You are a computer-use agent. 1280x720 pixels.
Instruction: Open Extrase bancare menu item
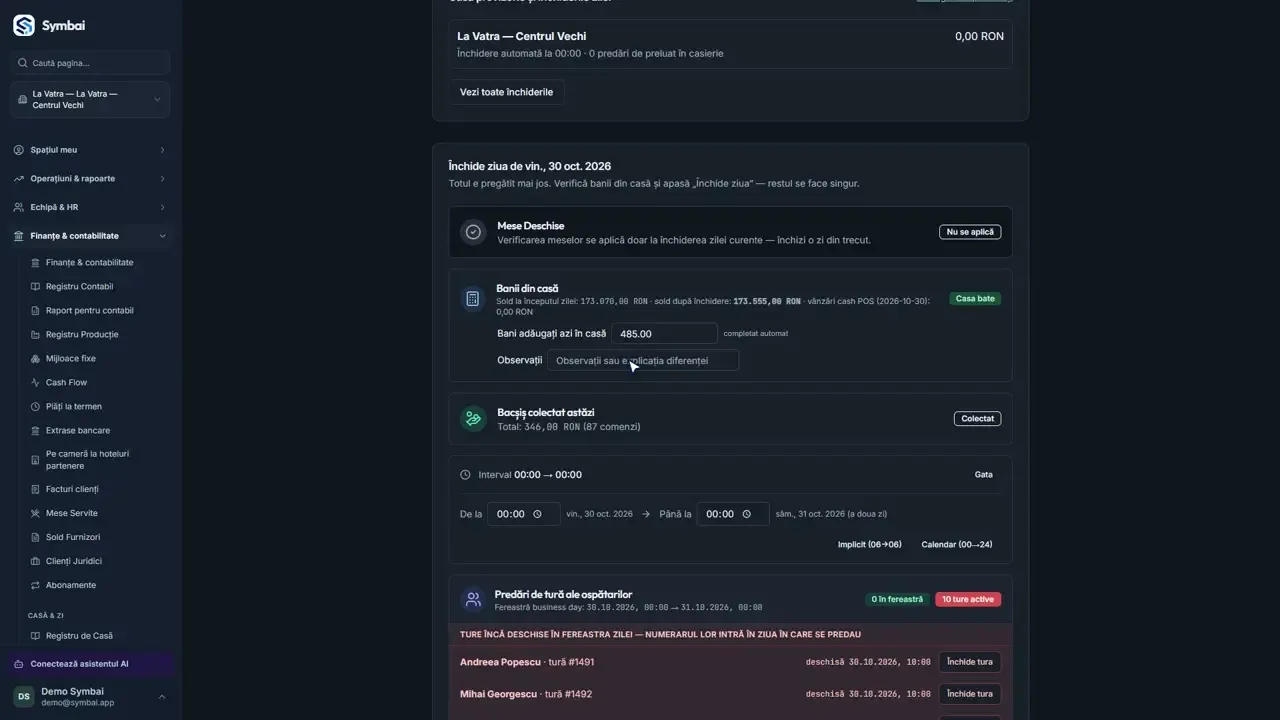78,431
